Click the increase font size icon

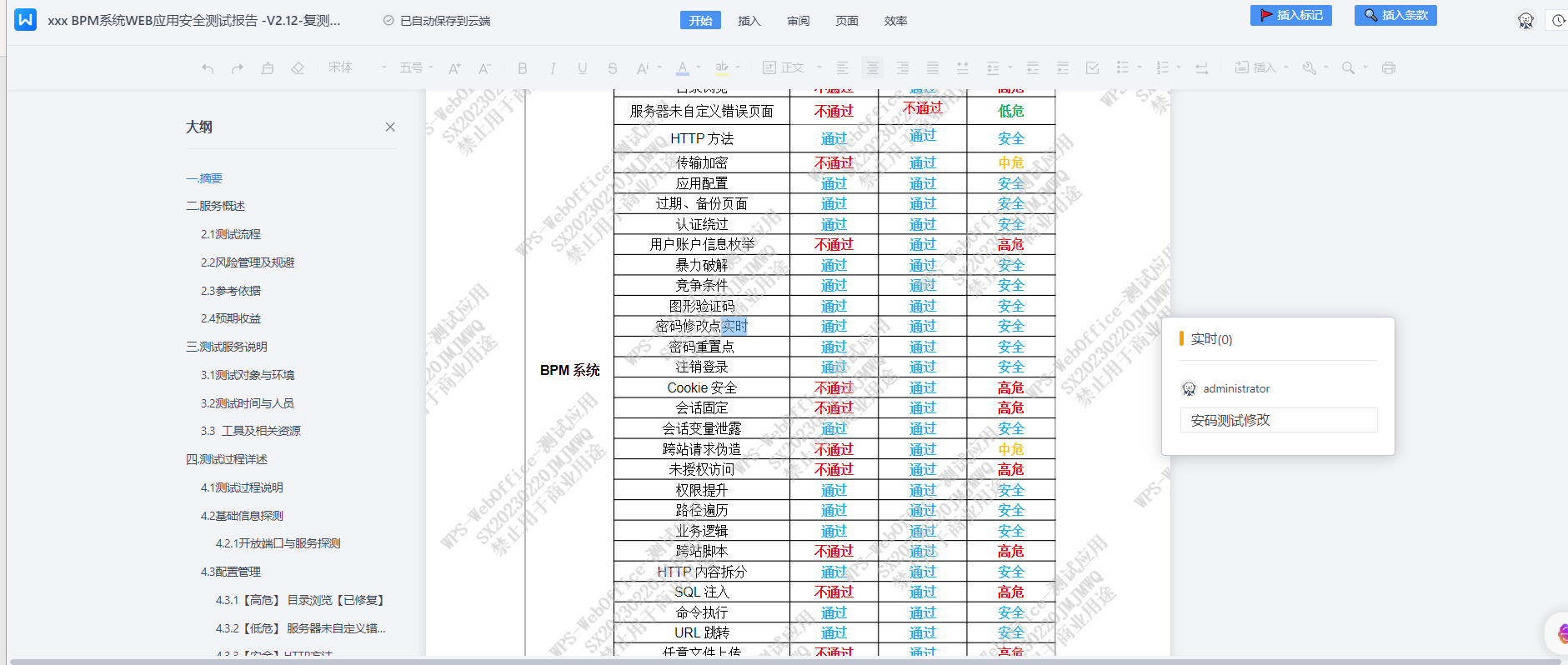point(455,68)
